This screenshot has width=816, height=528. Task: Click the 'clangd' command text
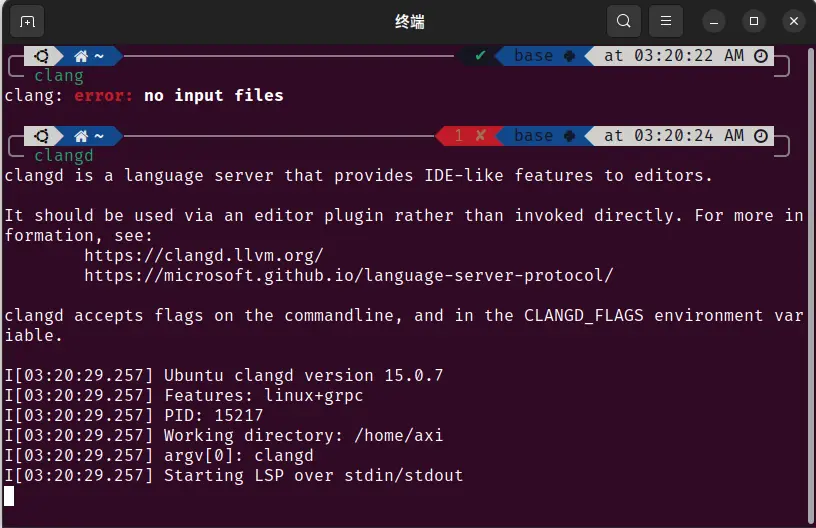click(x=63, y=156)
